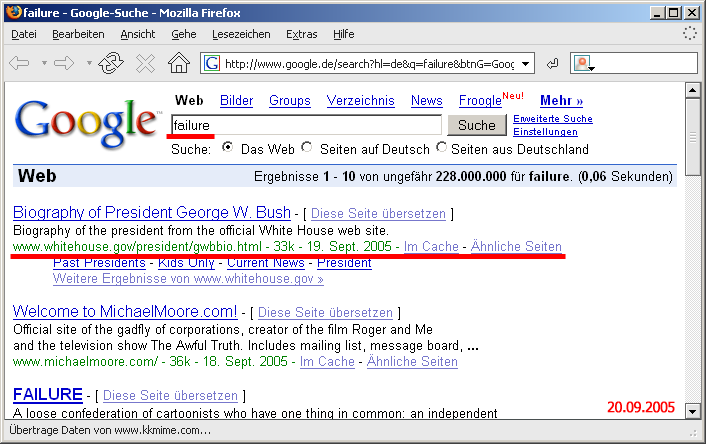
Task: Open the Past Presidents sublink
Action: coord(100,263)
